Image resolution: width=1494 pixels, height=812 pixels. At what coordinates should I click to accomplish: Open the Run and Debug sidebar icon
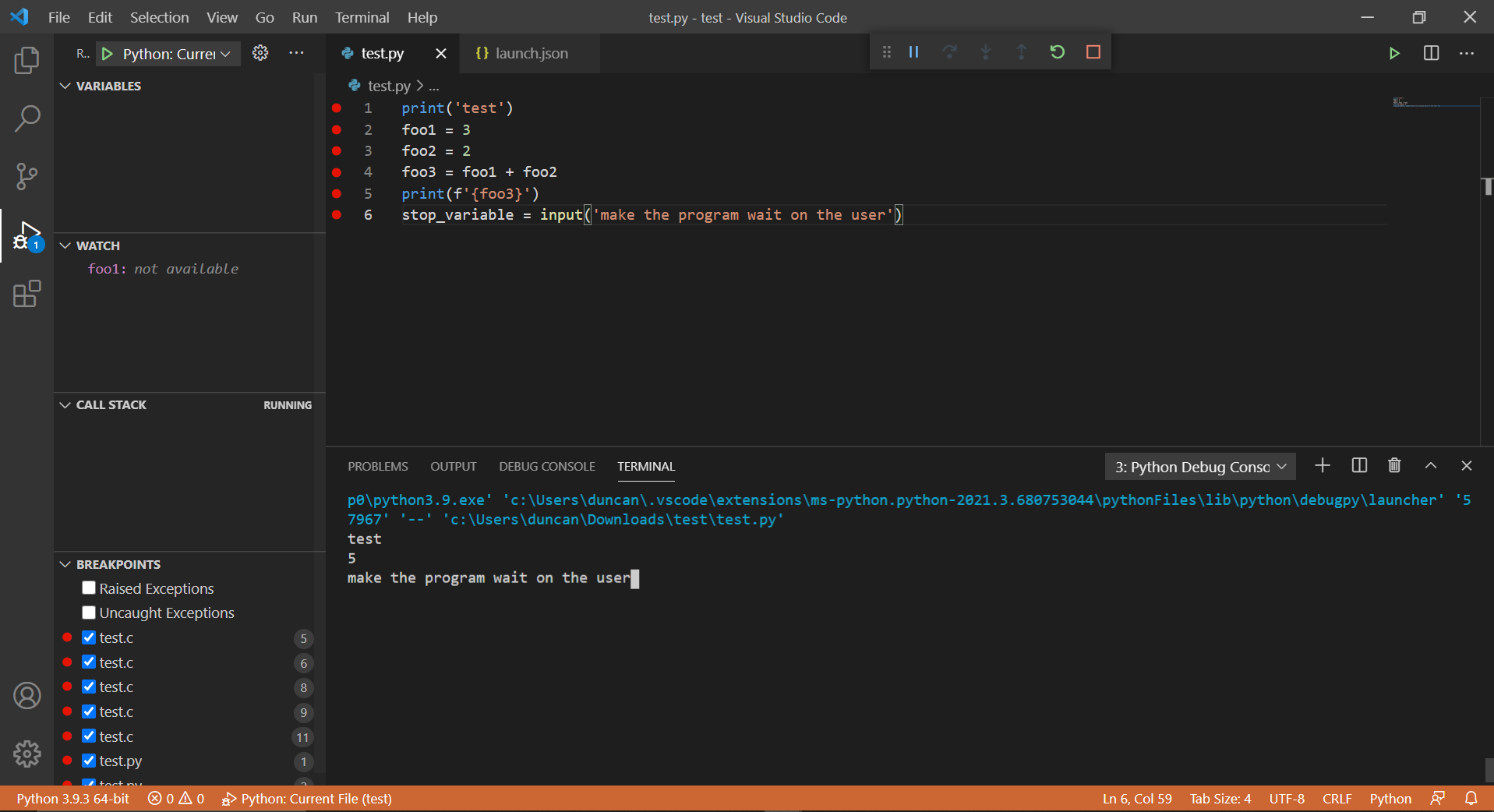click(26, 234)
